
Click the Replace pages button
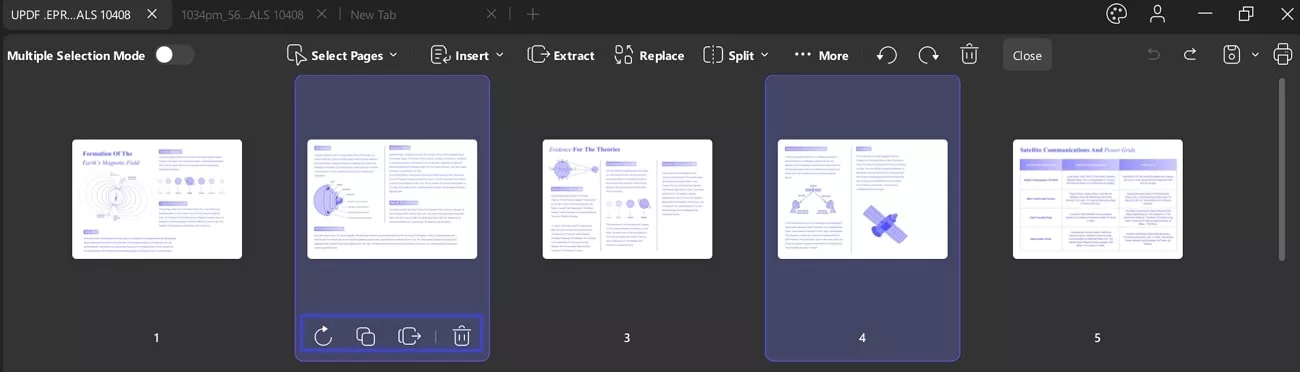(649, 55)
